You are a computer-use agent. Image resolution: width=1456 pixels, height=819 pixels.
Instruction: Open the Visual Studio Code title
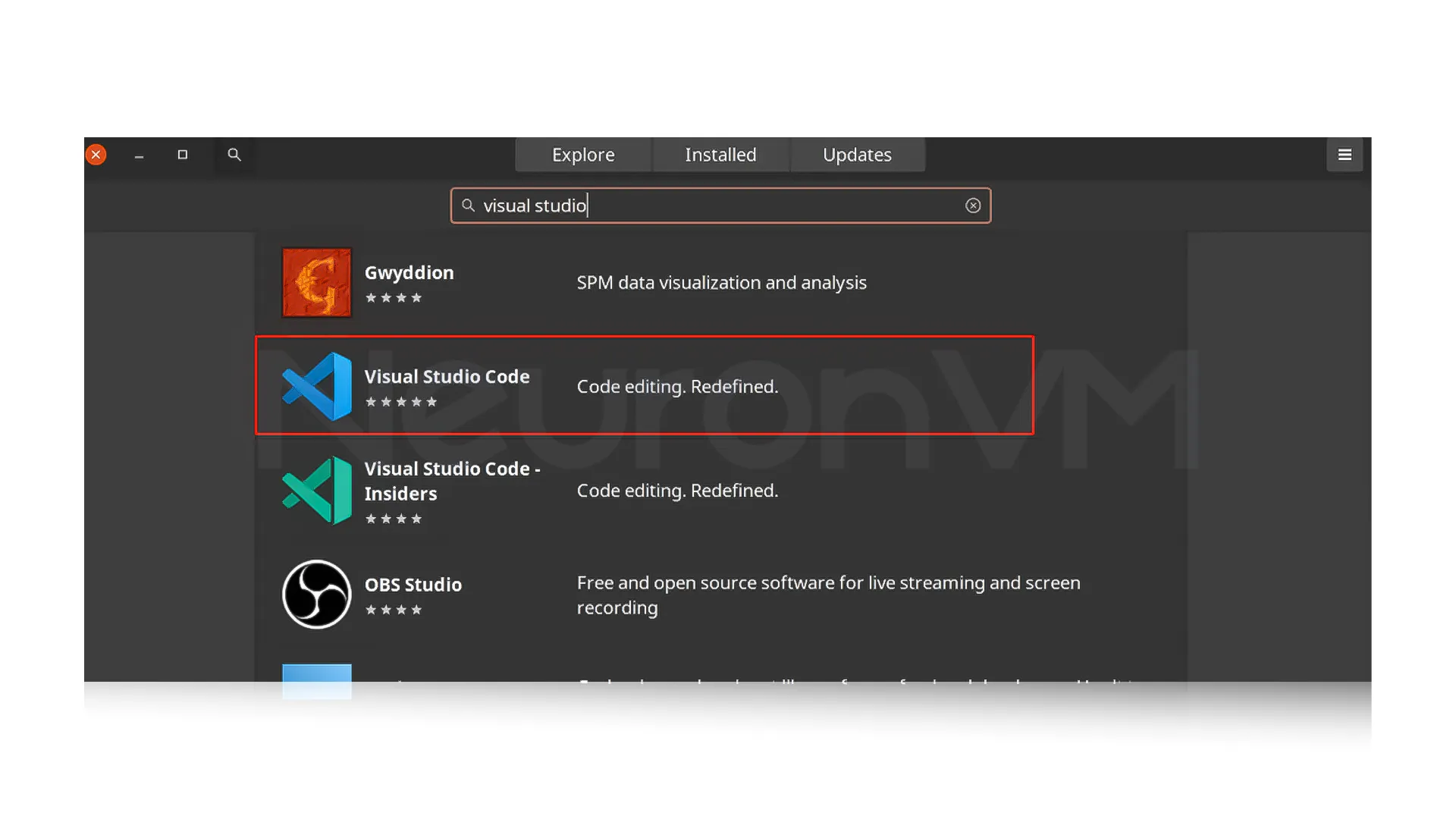[447, 376]
